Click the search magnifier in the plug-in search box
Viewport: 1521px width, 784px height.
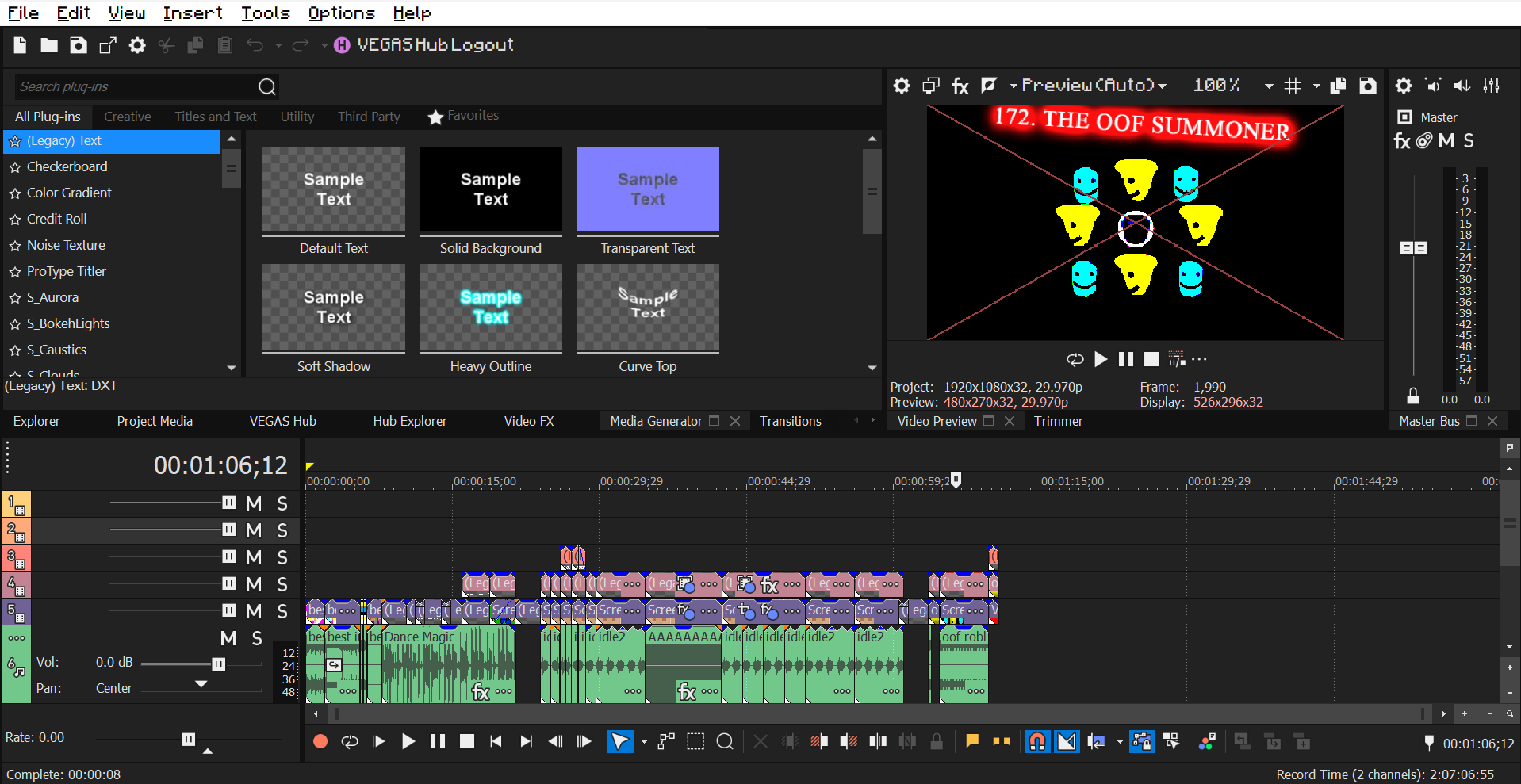coord(267,86)
